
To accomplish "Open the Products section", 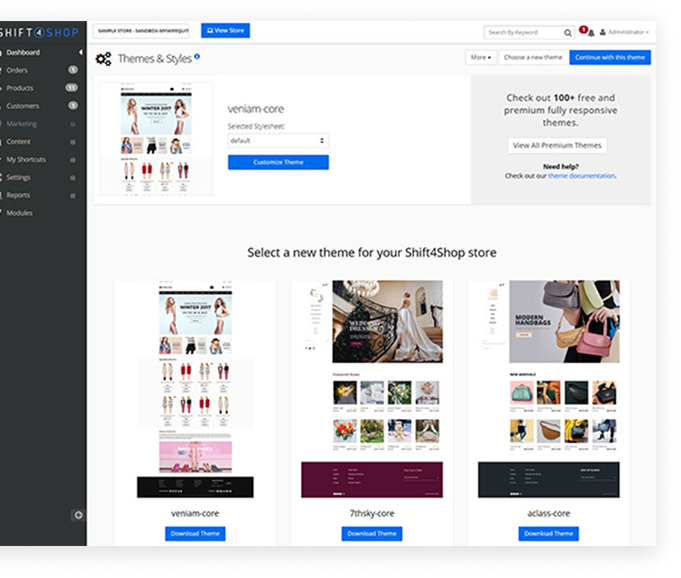I will point(20,88).
